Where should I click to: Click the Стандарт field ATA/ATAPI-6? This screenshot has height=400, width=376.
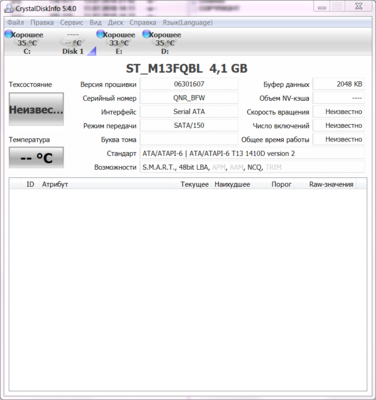pyautogui.click(x=252, y=153)
